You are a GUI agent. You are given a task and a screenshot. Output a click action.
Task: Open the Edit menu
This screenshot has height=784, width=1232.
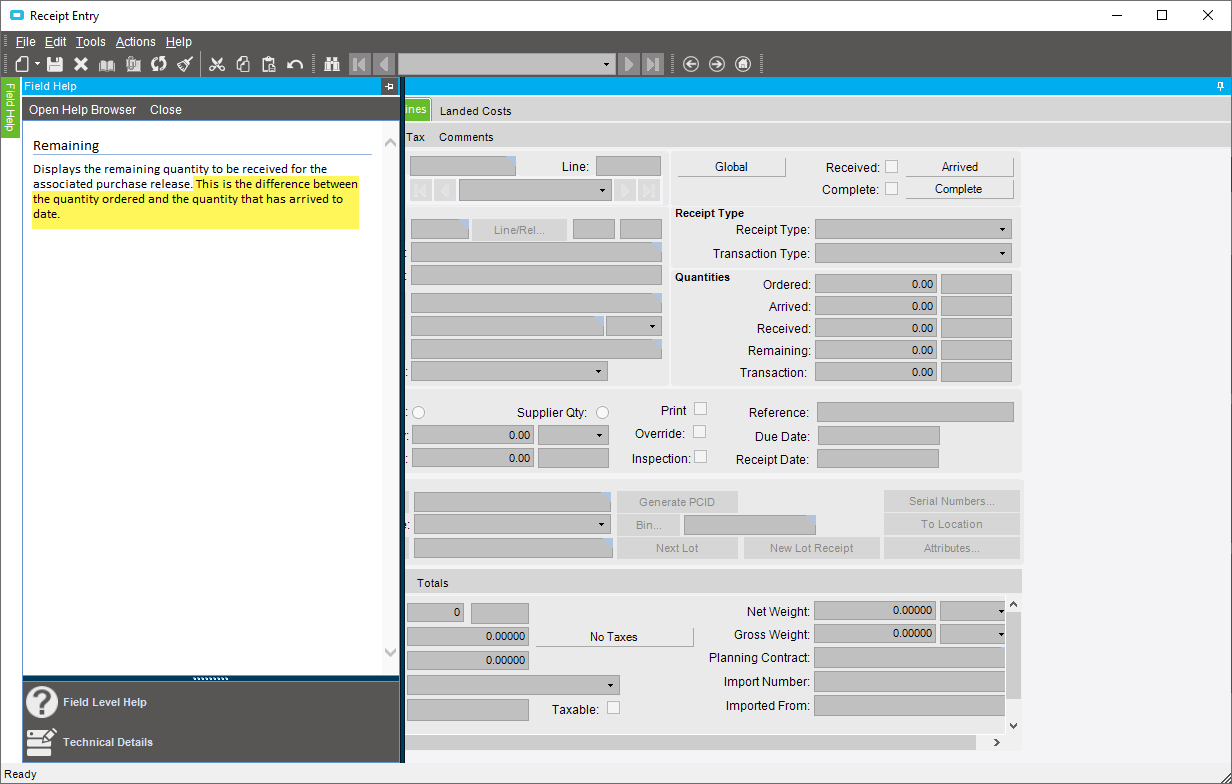pyautogui.click(x=55, y=42)
